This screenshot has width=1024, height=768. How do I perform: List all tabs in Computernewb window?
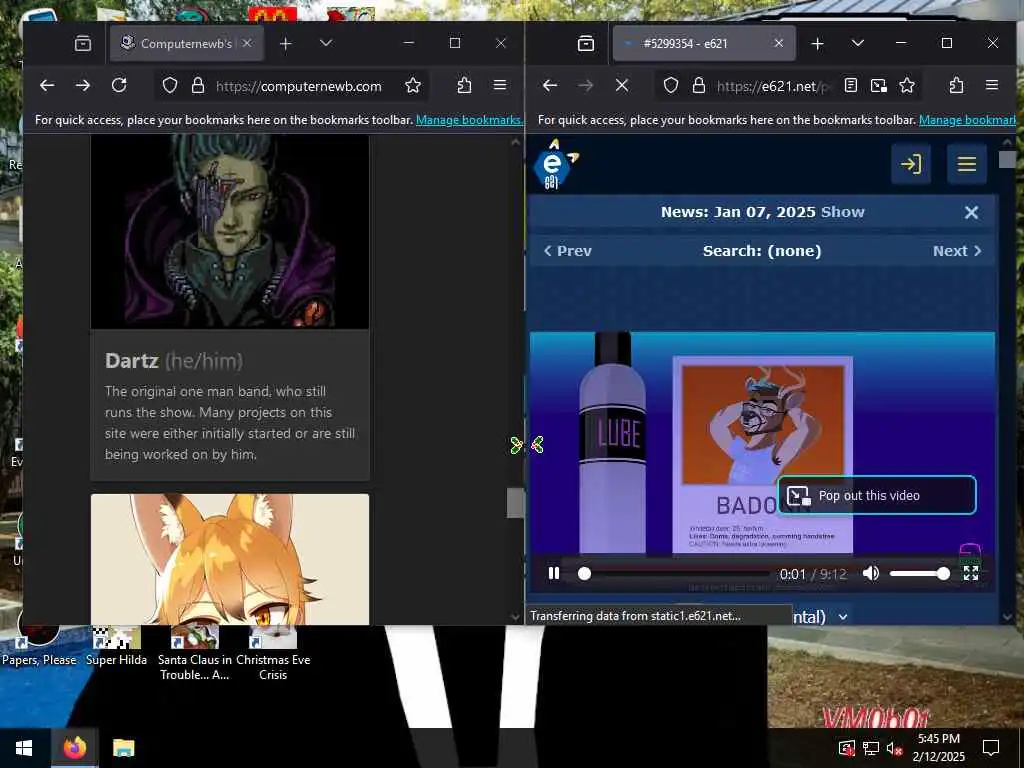click(326, 44)
